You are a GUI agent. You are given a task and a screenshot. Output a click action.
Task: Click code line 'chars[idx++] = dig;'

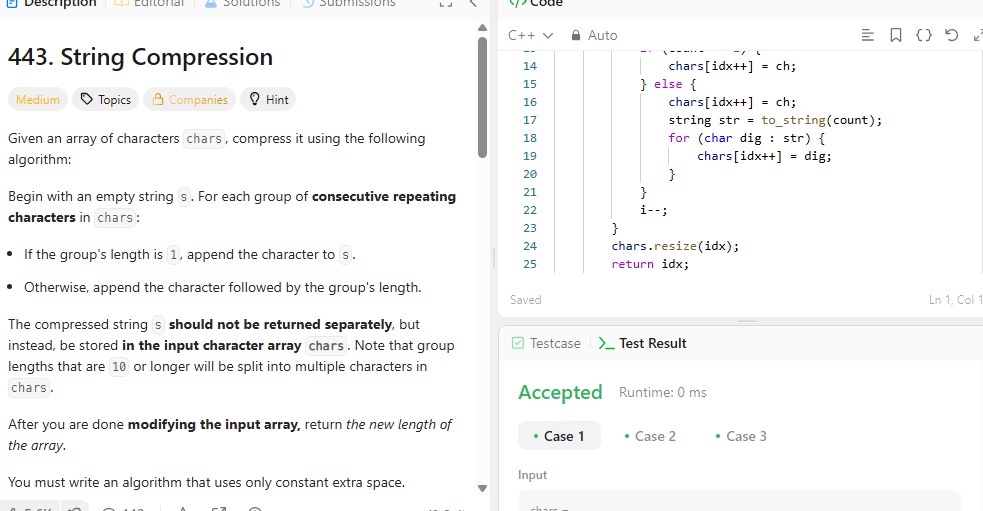764,156
